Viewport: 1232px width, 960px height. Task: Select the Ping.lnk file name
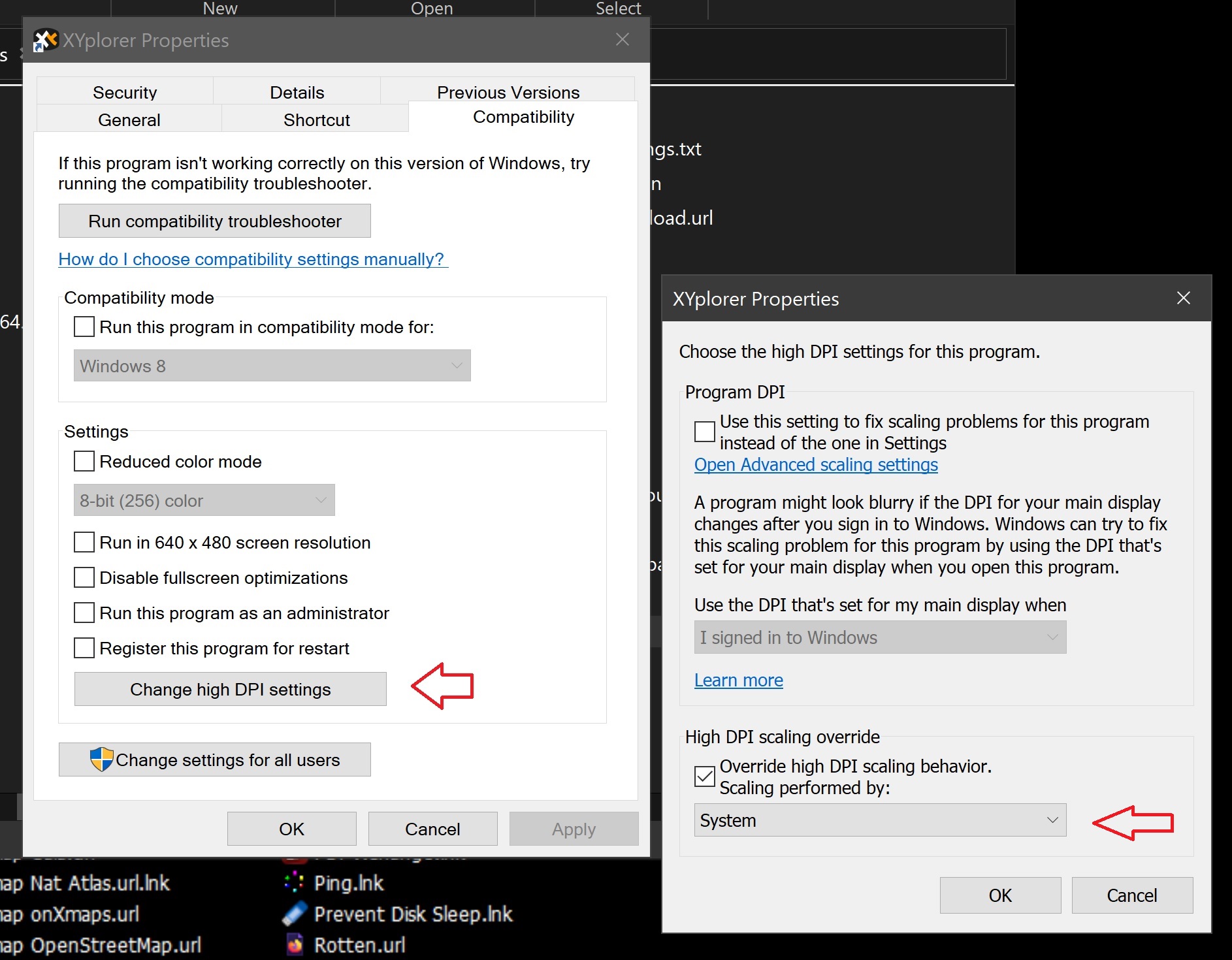[349, 883]
